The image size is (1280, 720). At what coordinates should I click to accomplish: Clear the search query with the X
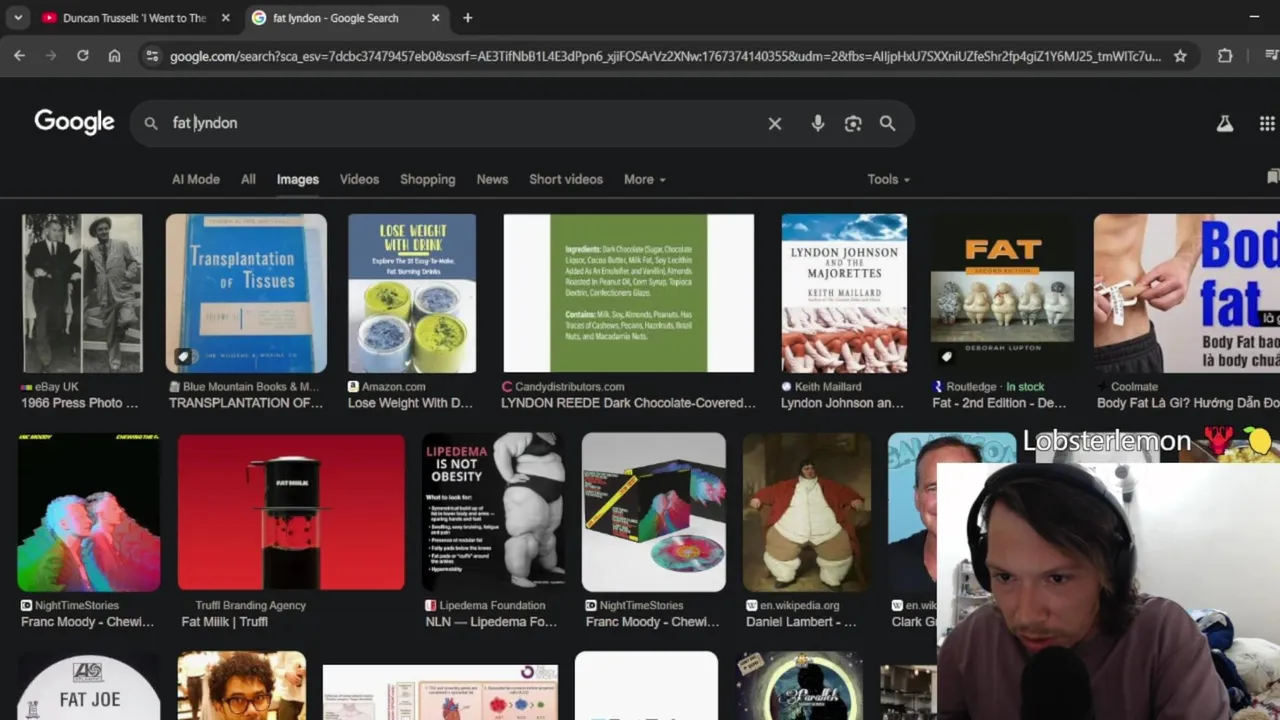(x=775, y=123)
